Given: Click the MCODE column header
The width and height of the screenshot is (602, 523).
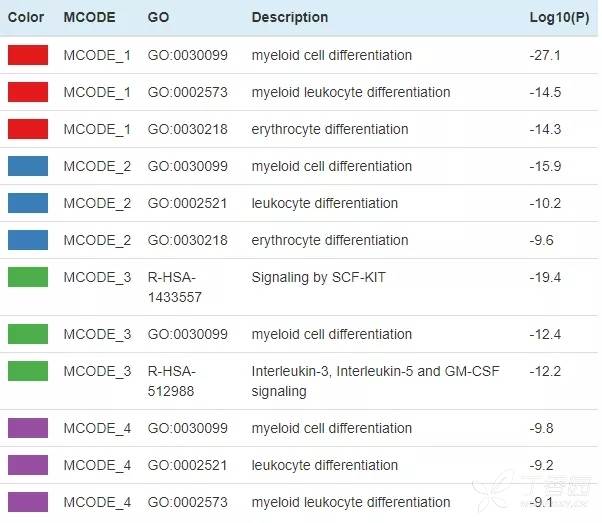Looking at the screenshot, I should (x=89, y=17).
